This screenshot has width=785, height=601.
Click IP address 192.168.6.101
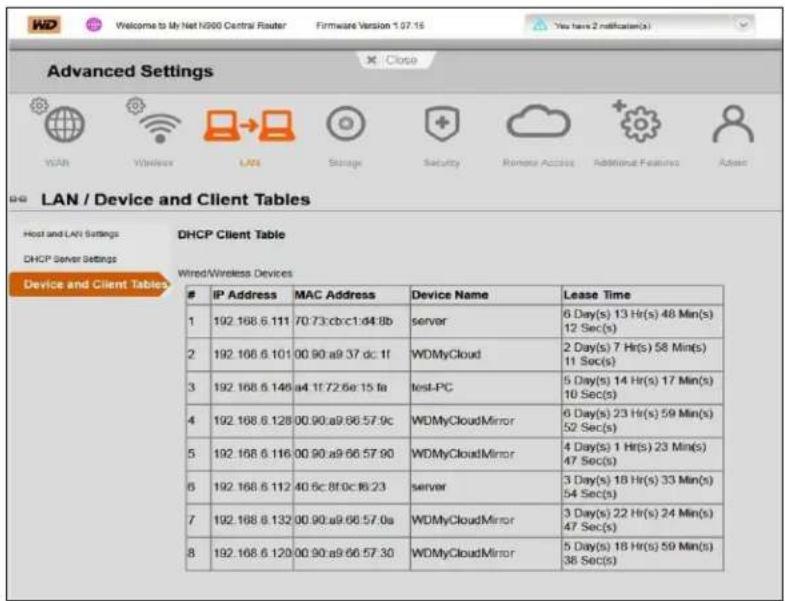pyautogui.click(x=252, y=354)
